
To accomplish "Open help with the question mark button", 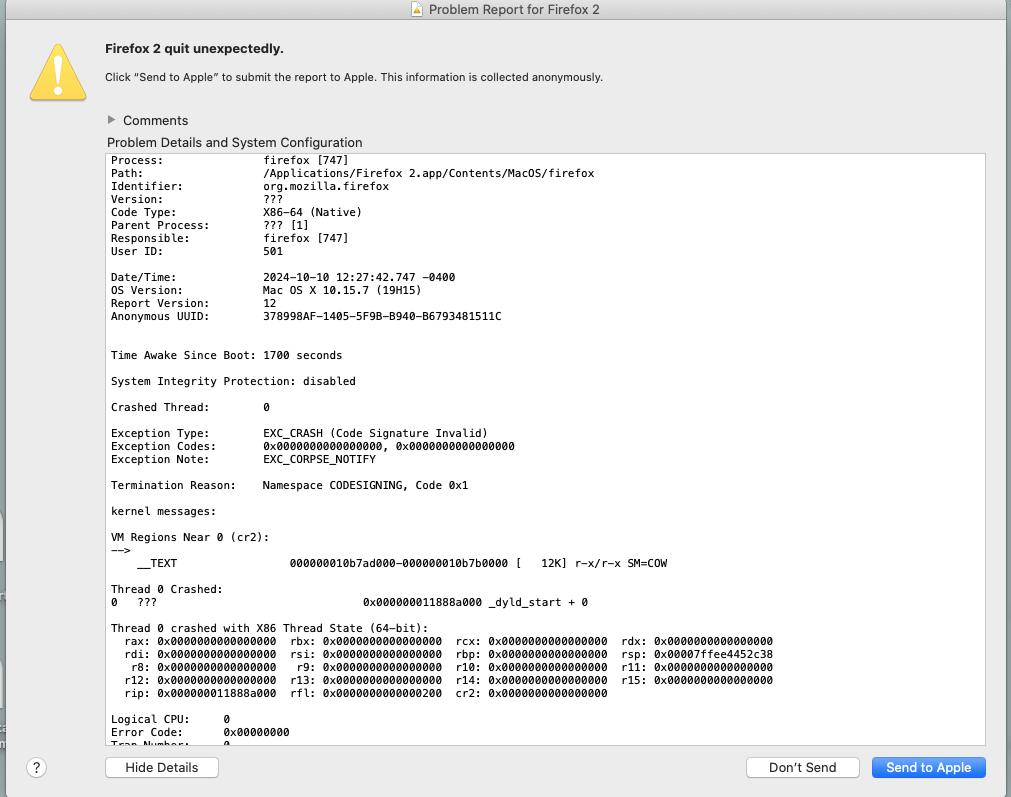I will 36,767.
